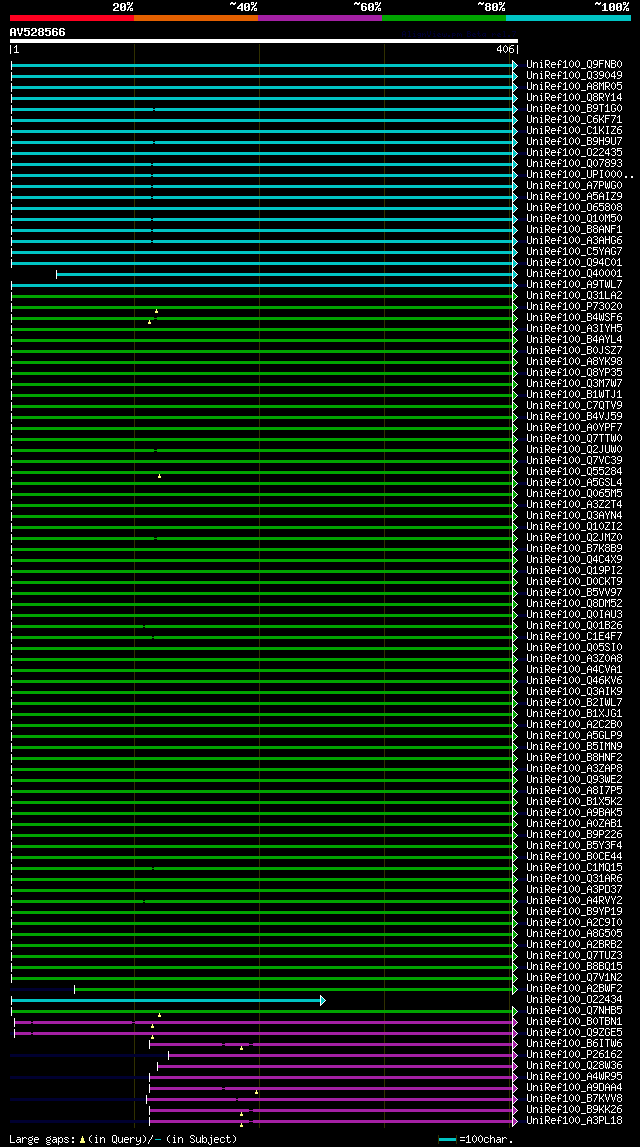Open hit UniRef100_A7PWG0
The height and width of the screenshot is (1147, 640).
(574, 186)
